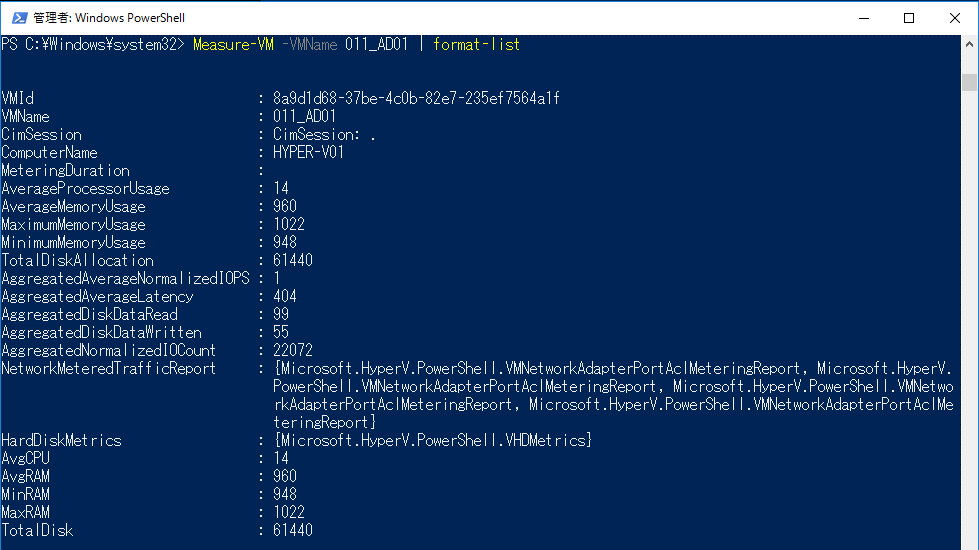Click the format-list text in the command
Screen dimensions: 979x550
tap(477, 45)
